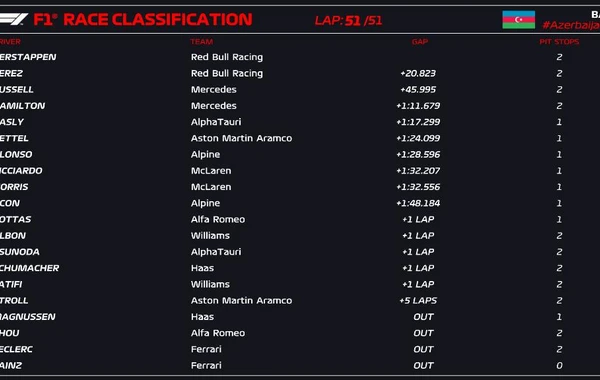This screenshot has width=600, height=380.
Task: Click Schumacher's Haas team name
Action: tap(202, 268)
